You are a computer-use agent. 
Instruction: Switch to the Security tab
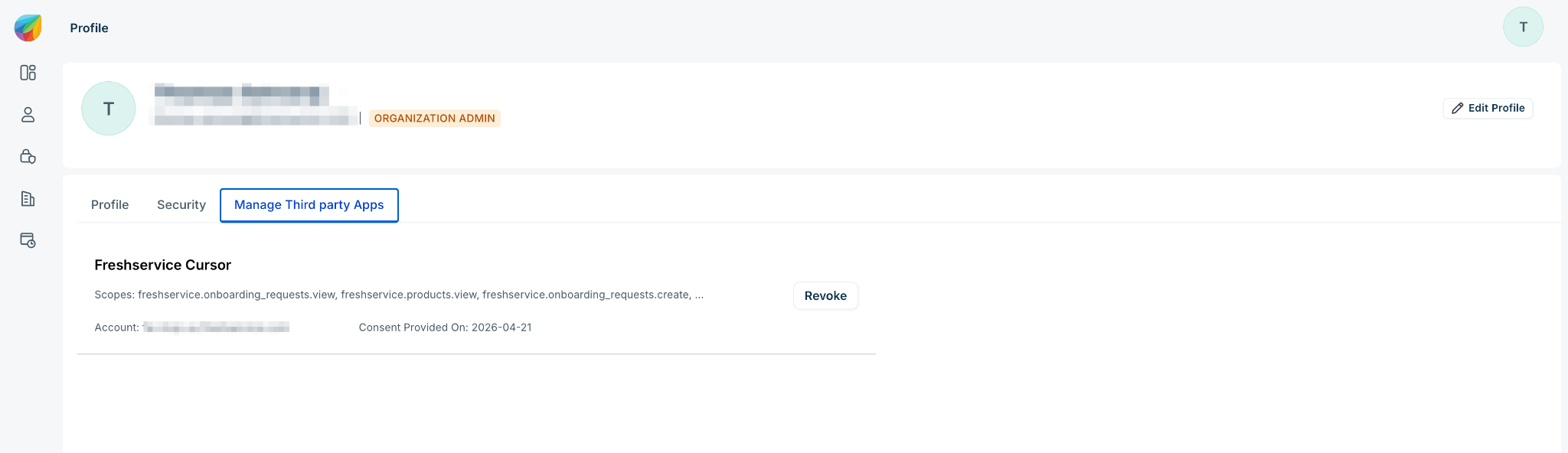pos(181,205)
